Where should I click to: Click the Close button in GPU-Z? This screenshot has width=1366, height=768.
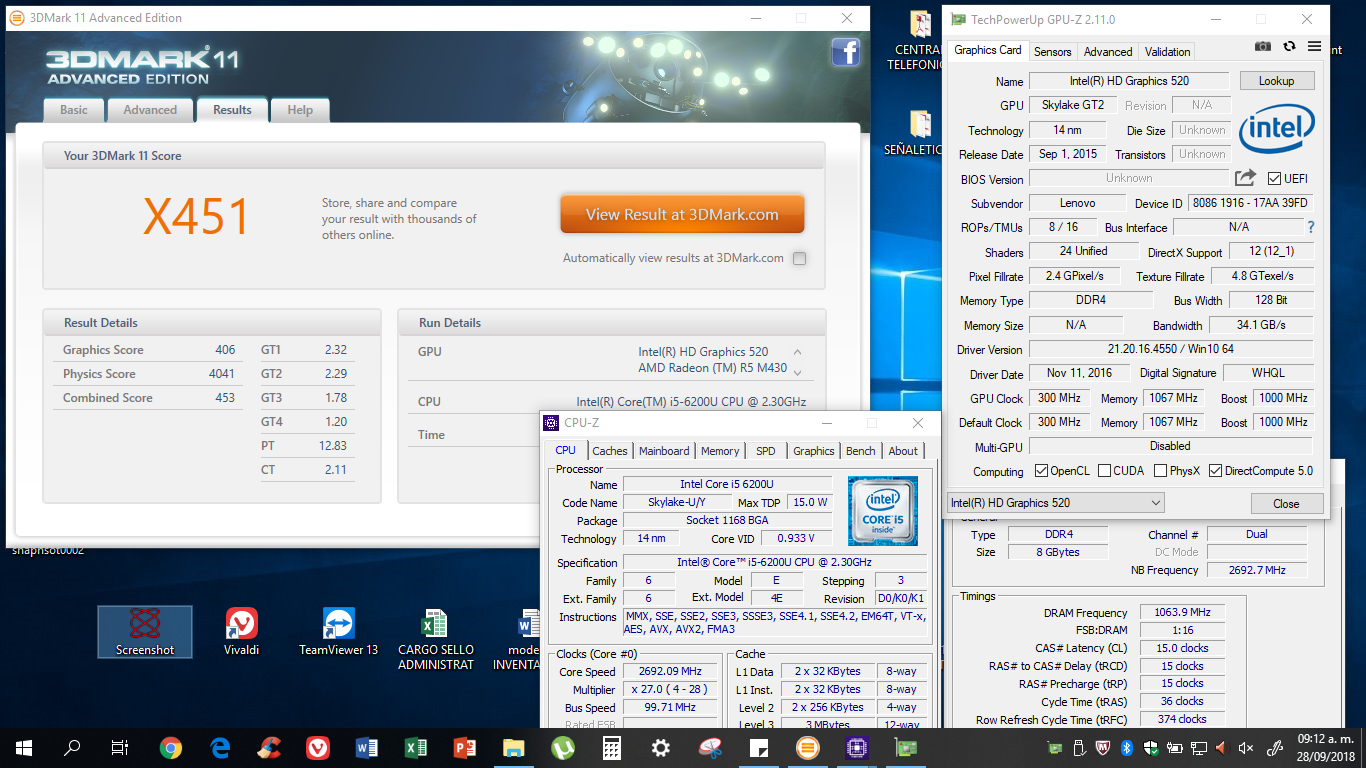pos(1286,503)
